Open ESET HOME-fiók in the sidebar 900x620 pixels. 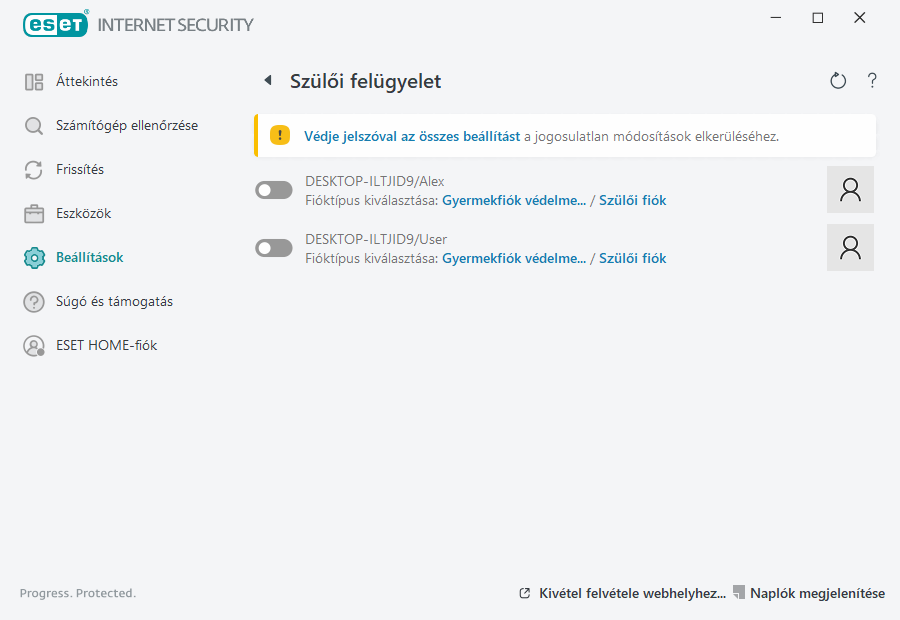pos(106,346)
